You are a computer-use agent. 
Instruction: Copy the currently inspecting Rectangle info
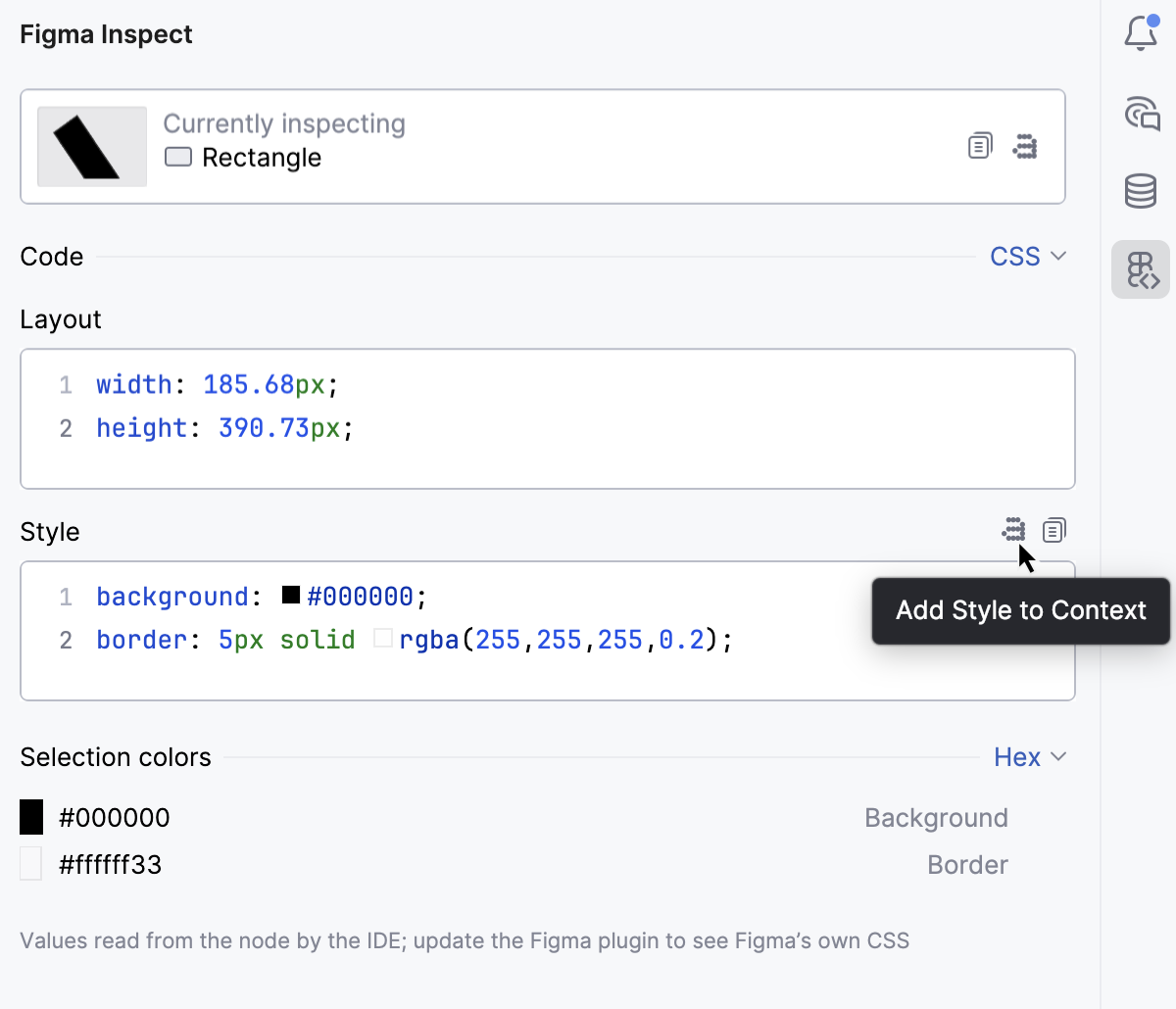[980, 146]
